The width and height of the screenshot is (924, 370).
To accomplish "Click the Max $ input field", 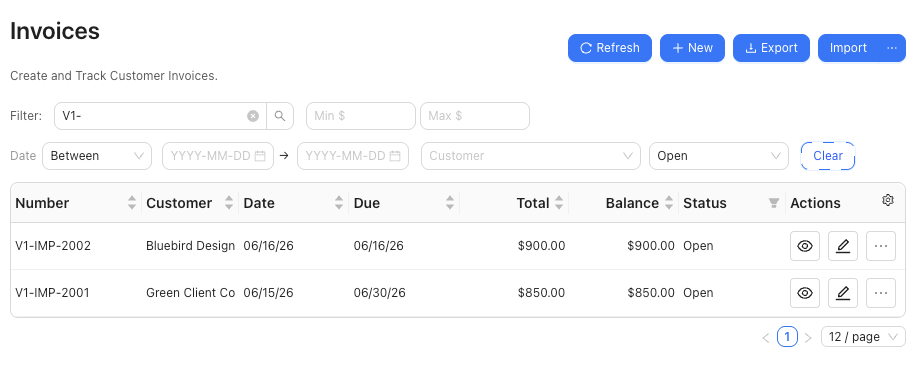I will [475, 116].
